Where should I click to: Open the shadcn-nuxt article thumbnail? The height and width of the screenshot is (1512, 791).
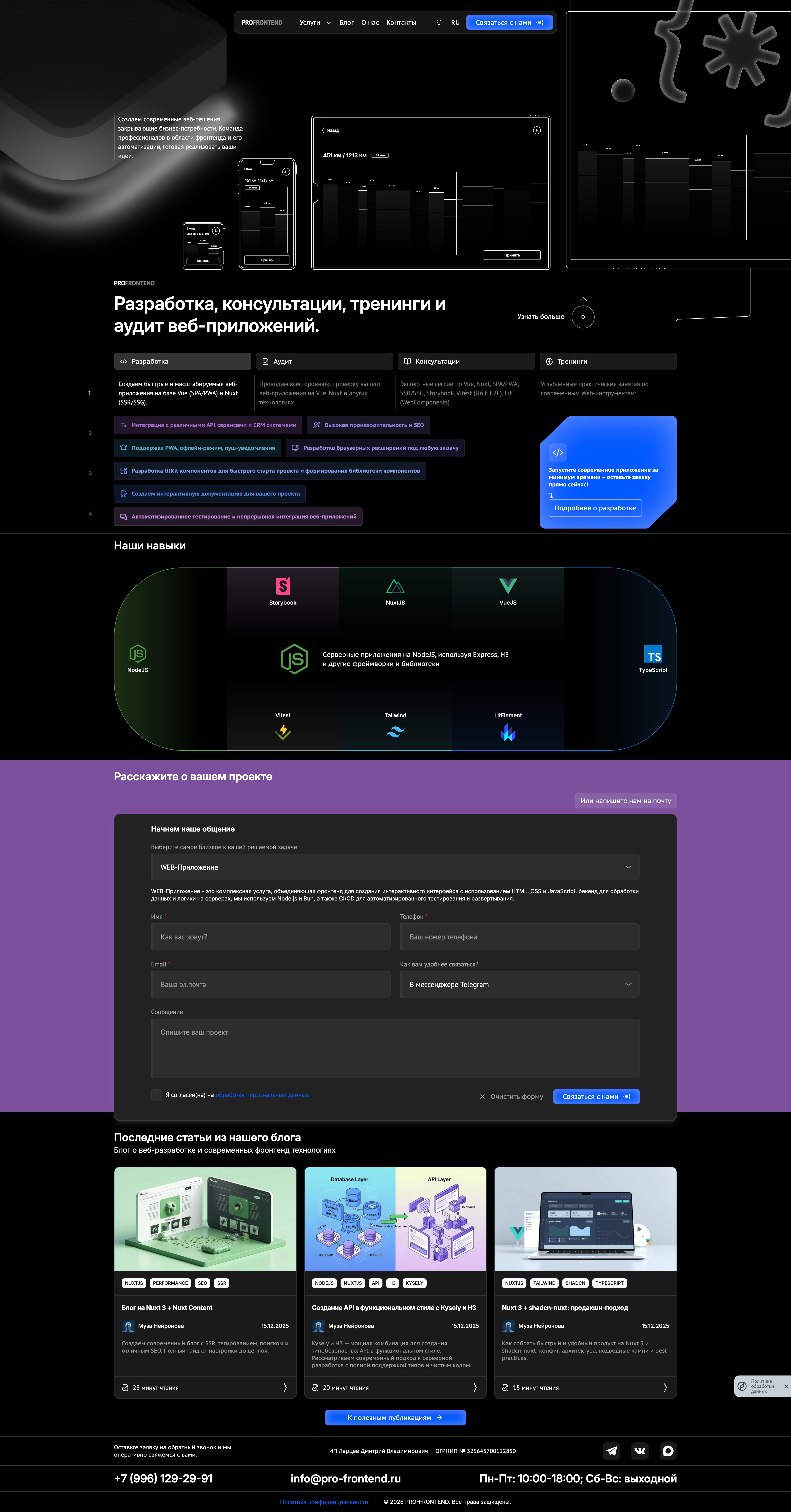click(586, 1219)
